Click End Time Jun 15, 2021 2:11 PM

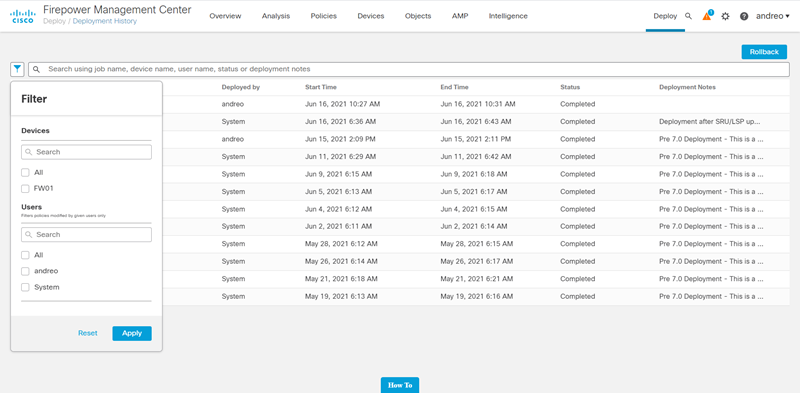click(476, 139)
